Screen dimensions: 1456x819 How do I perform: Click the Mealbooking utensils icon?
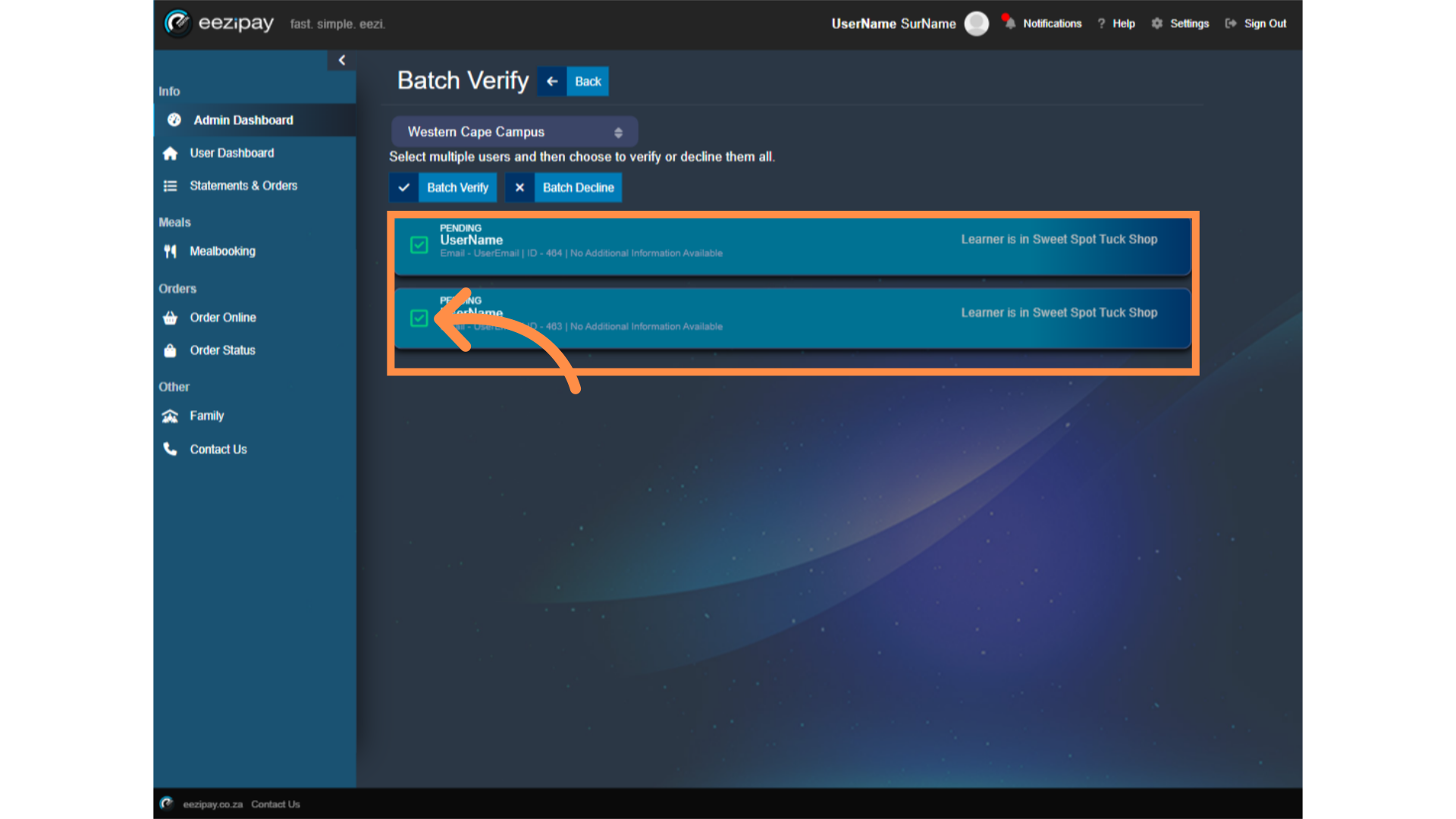tap(171, 251)
